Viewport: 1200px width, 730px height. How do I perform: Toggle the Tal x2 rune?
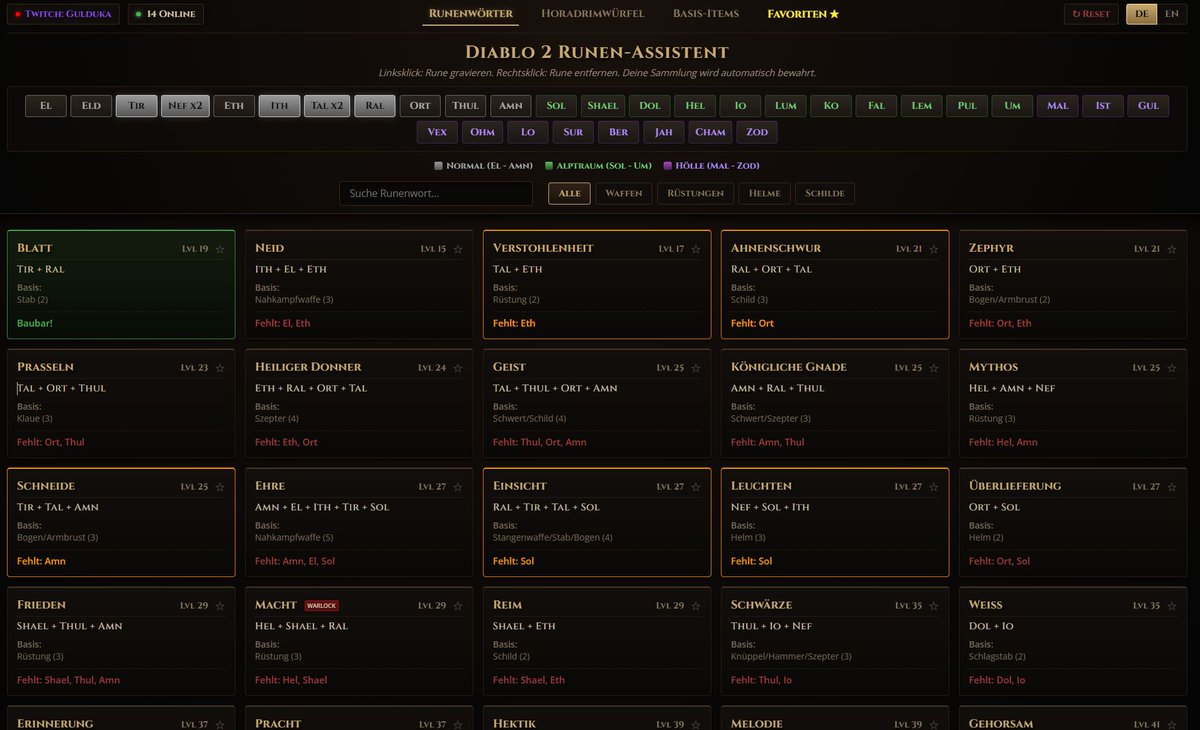click(327, 105)
